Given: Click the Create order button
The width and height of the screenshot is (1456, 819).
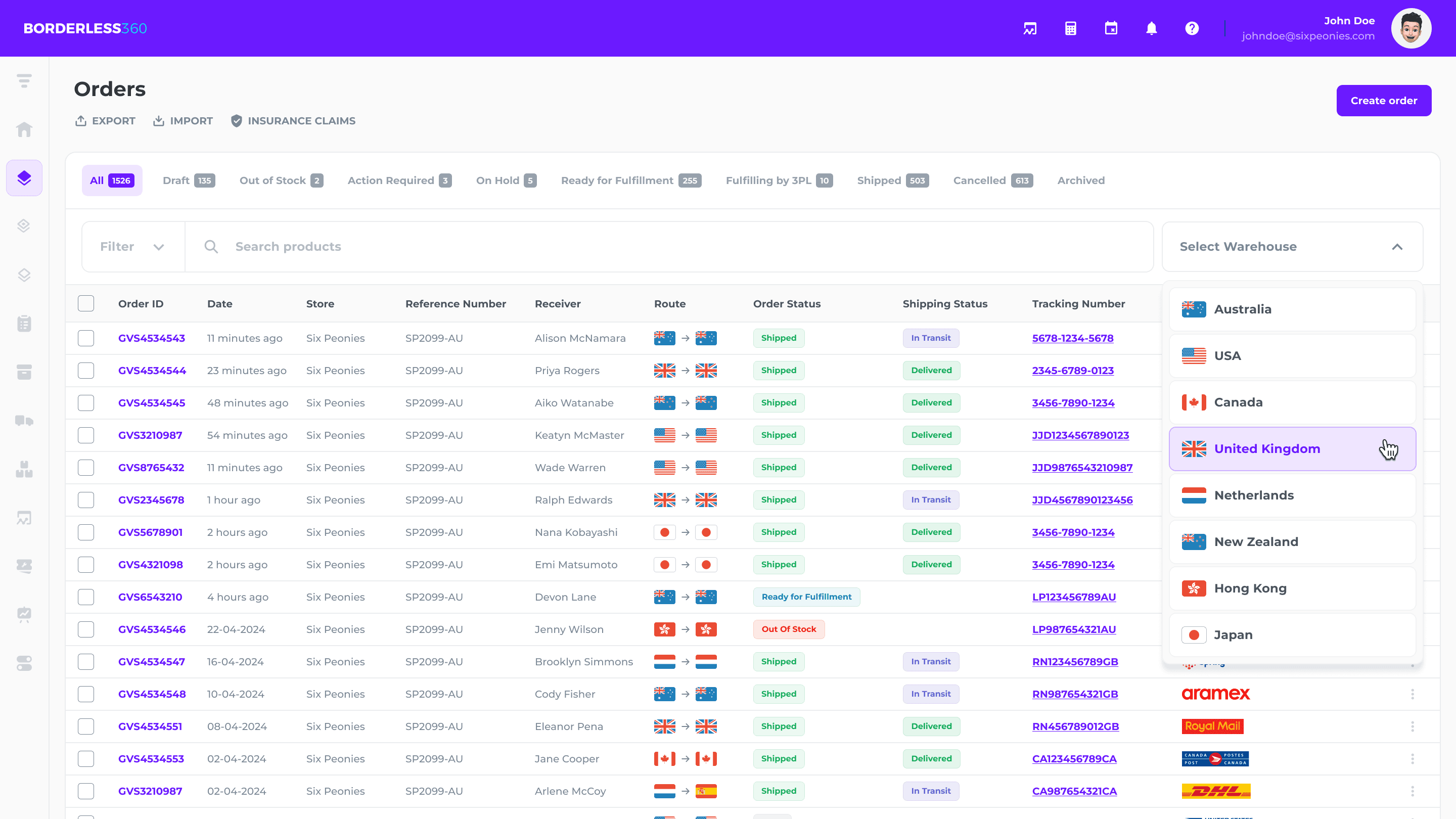Looking at the screenshot, I should click(x=1383, y=101).
